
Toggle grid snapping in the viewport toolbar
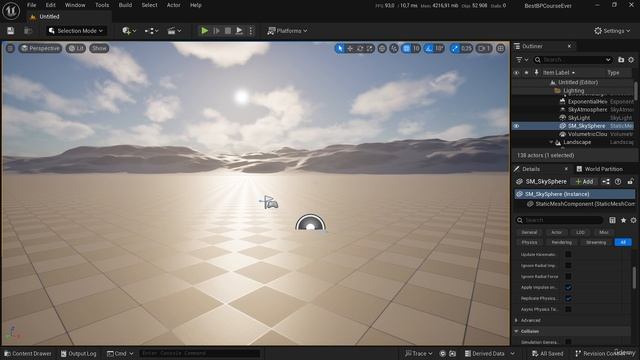tap(407, 48)
